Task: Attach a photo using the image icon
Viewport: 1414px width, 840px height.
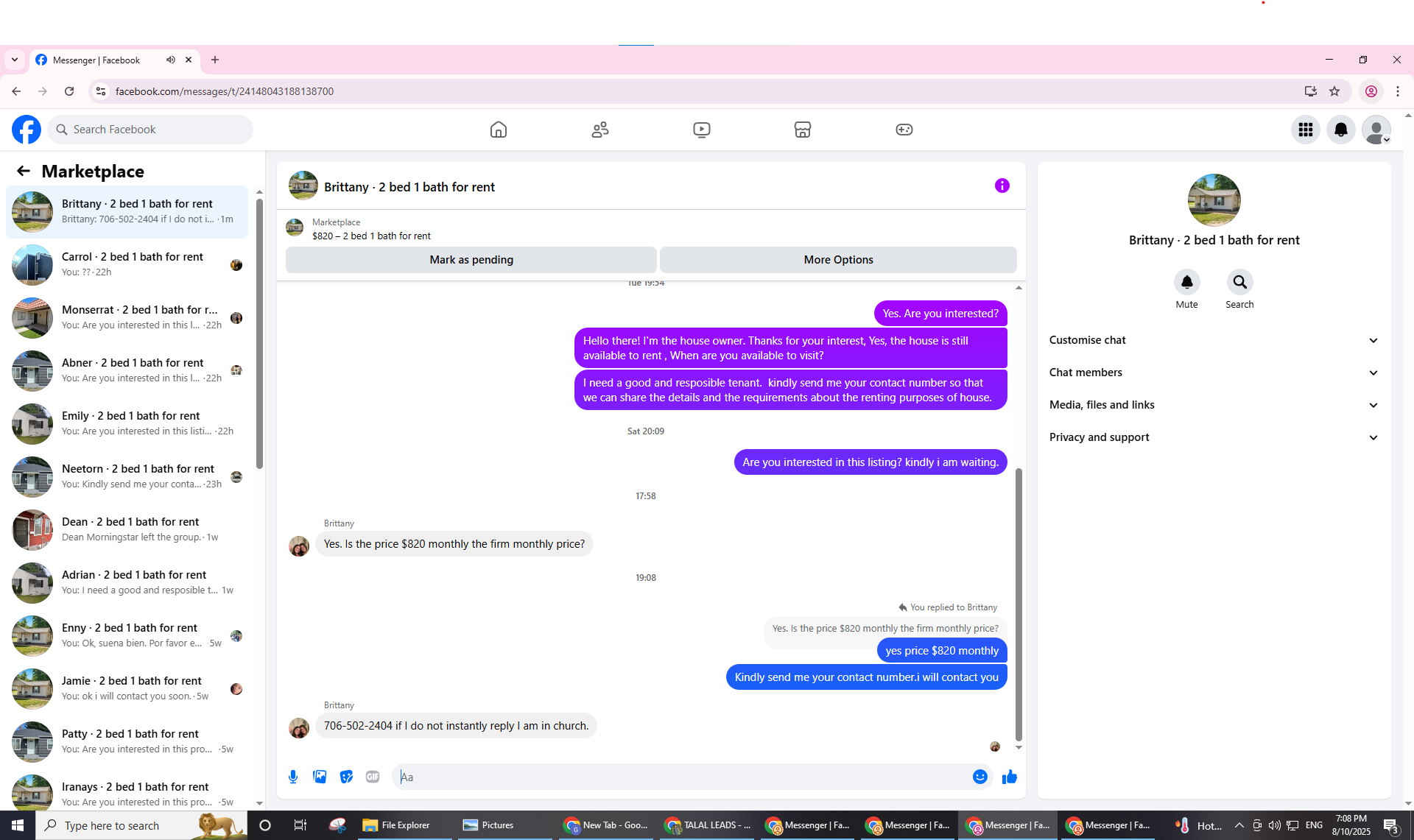Action: pos(320,777)
